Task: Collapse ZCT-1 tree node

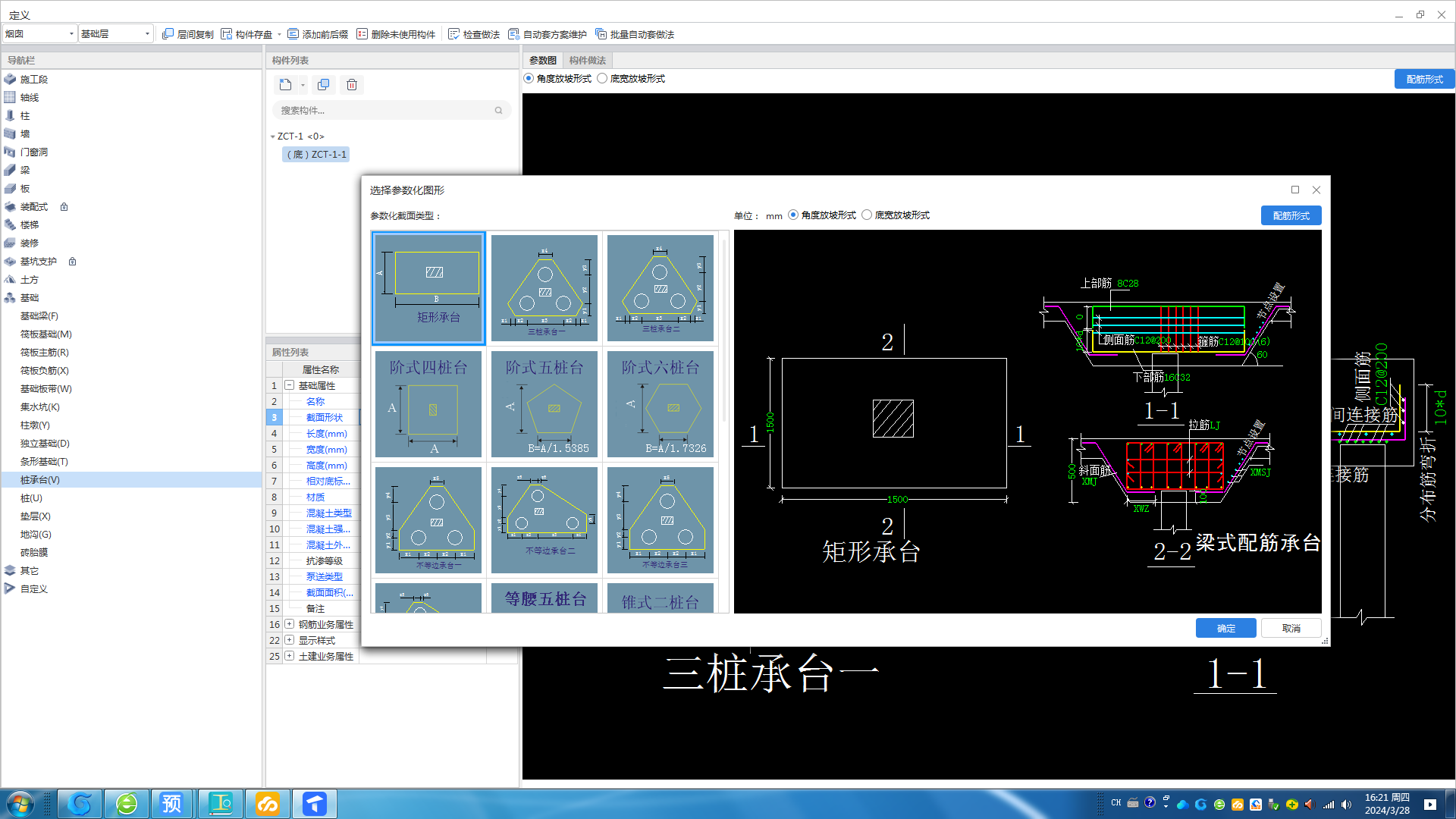Action: click(273, 136)
